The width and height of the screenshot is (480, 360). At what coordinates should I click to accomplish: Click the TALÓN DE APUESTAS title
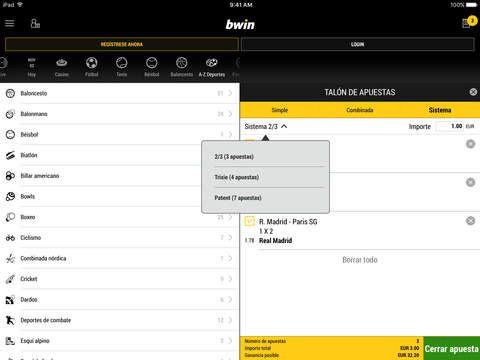click(x=360, y=92)
